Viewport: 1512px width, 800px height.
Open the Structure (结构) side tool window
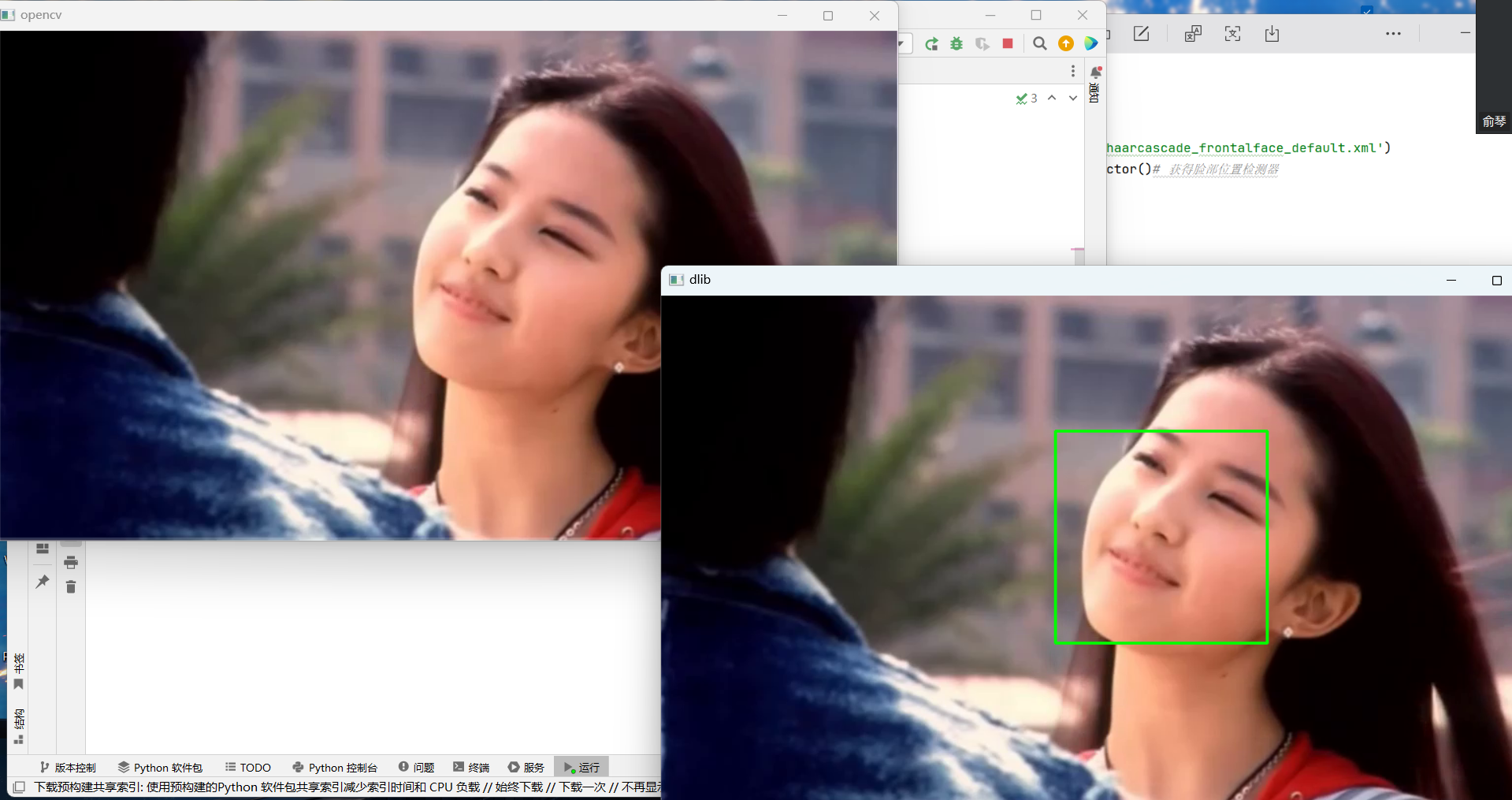point(19,726)
